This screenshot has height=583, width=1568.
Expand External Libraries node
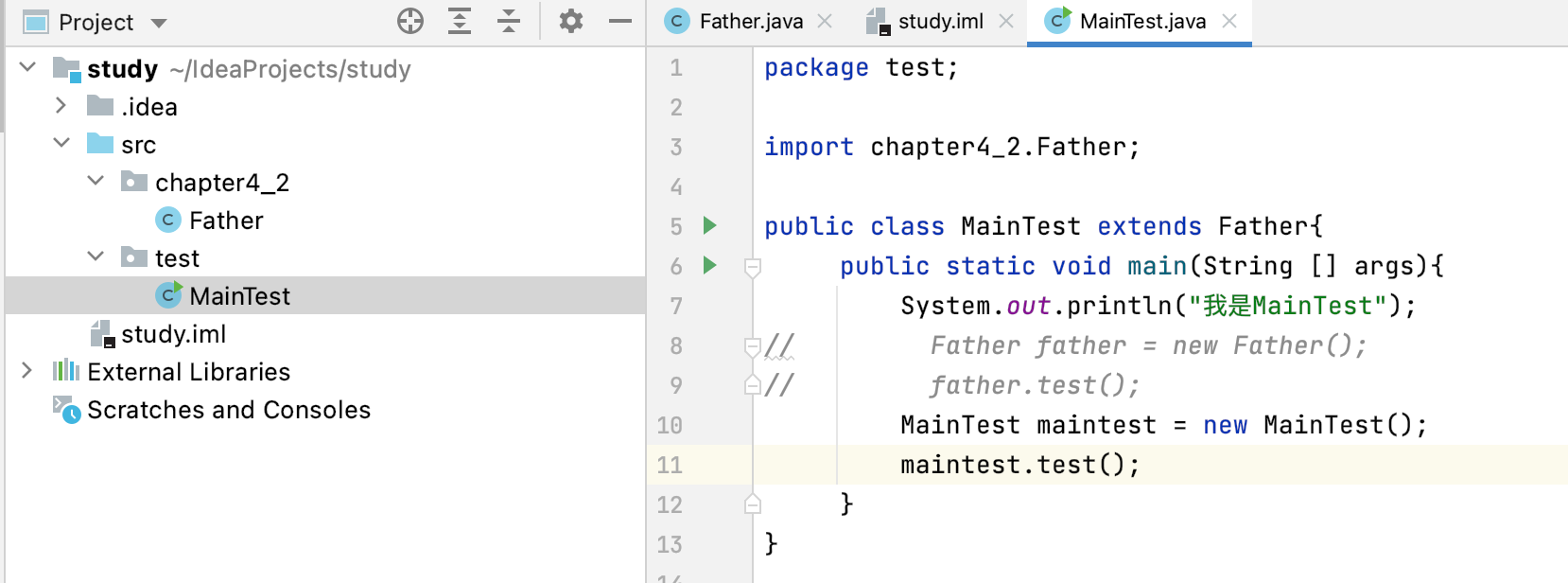pos(27,370)
